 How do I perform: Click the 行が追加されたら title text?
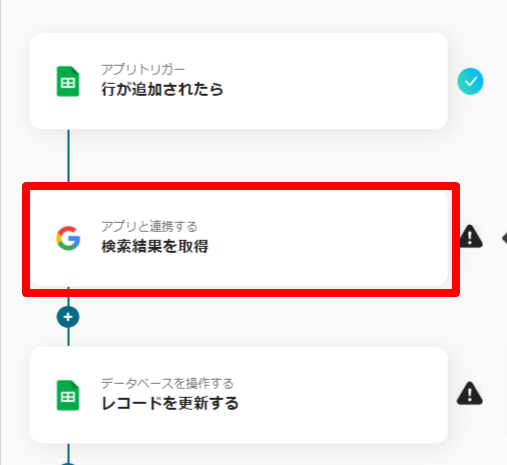tap(162, 89)
